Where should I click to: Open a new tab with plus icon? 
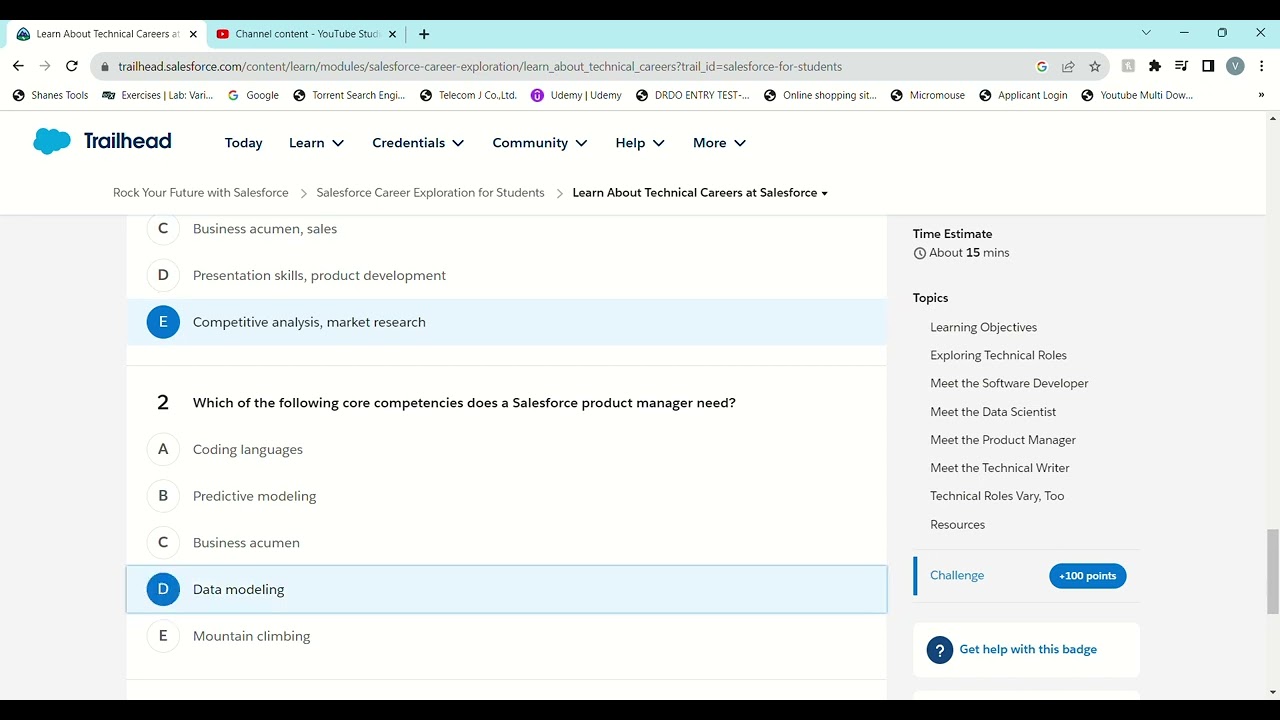pyautogui.click(x=424, y=34)
